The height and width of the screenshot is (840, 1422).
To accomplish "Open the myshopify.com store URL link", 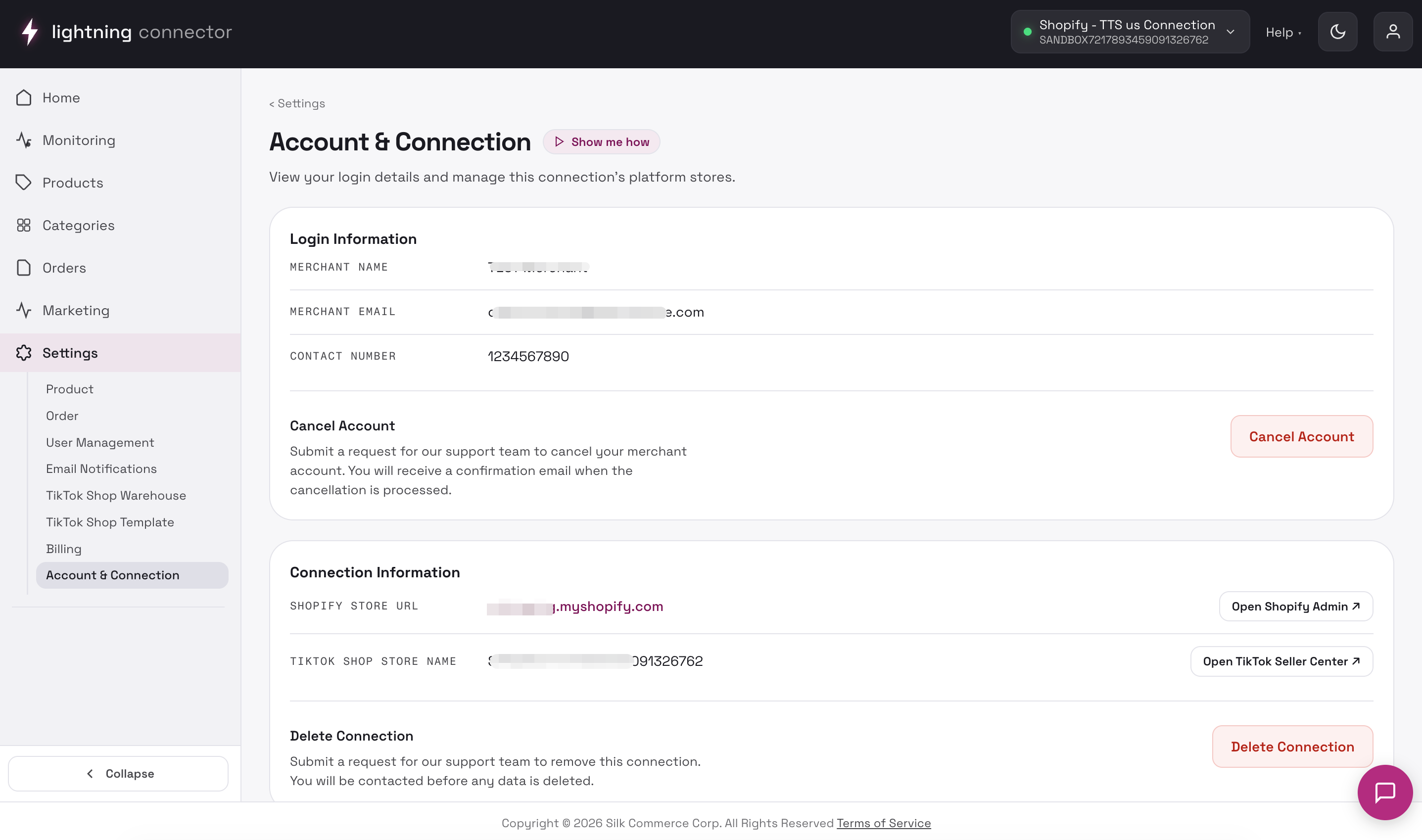I will (575, 606).
